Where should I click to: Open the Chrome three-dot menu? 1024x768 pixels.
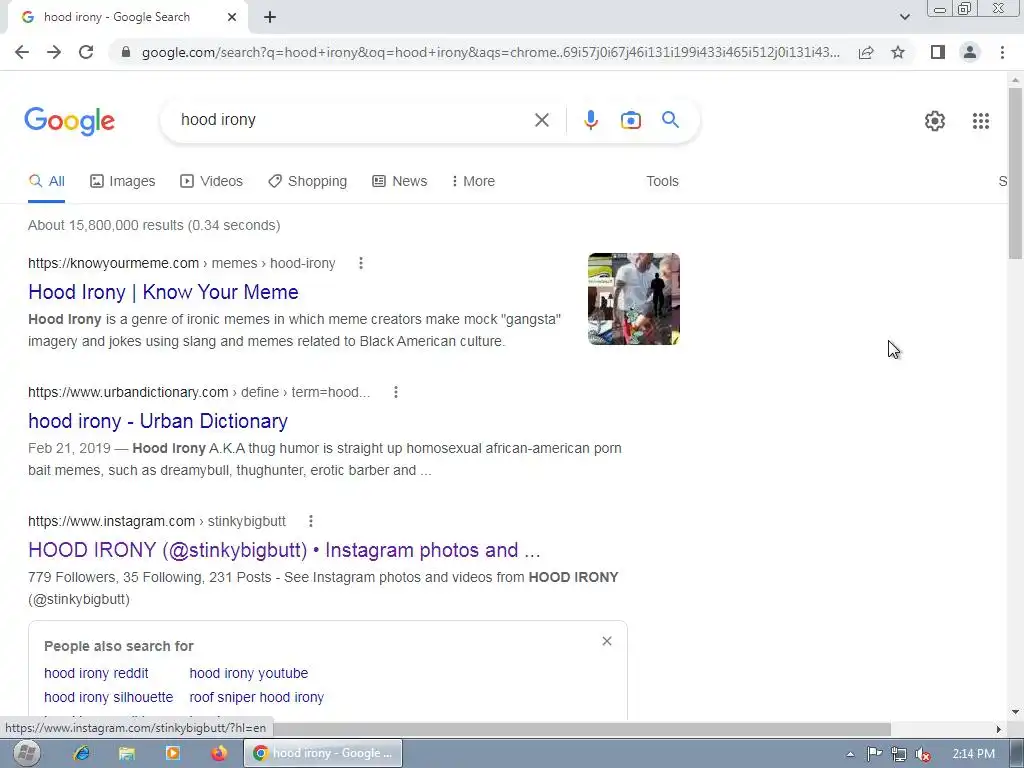(x=1002, y=52)
